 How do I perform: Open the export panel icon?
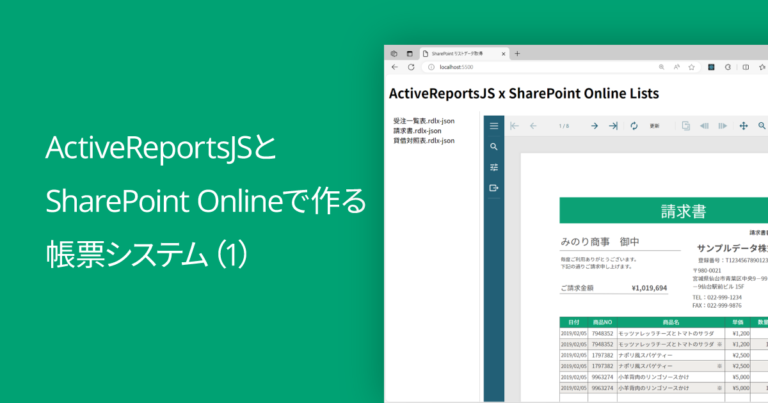(494, 188)
